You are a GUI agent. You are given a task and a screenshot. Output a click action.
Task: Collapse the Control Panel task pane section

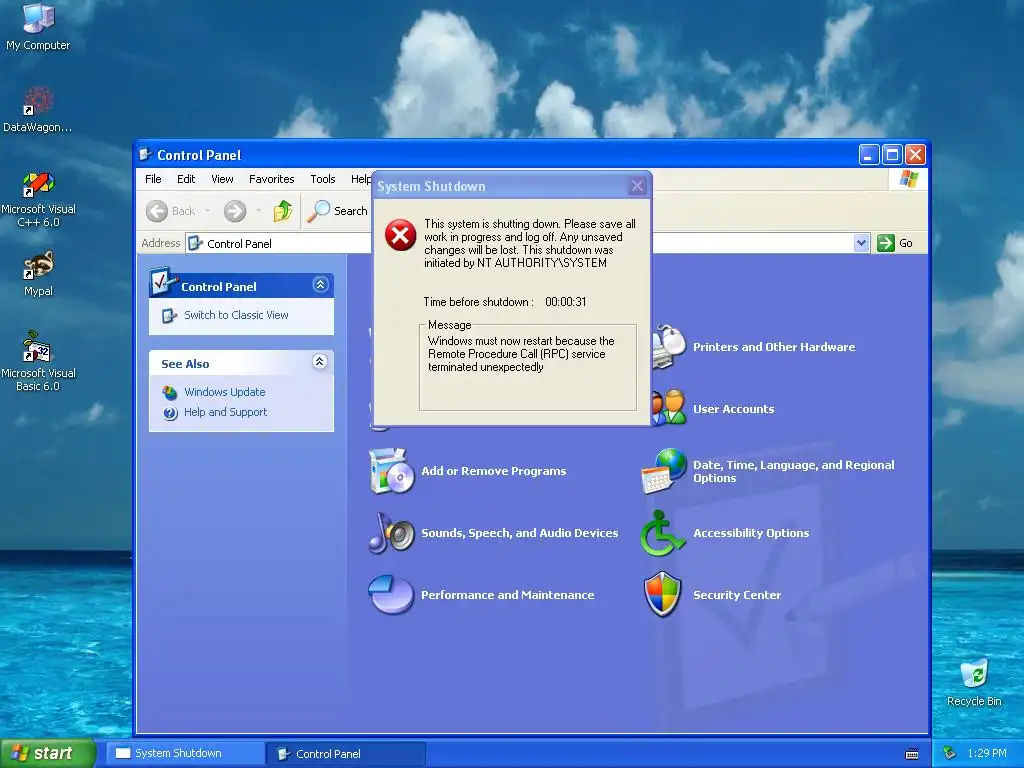pyautogui.click(x=320, y=285)
